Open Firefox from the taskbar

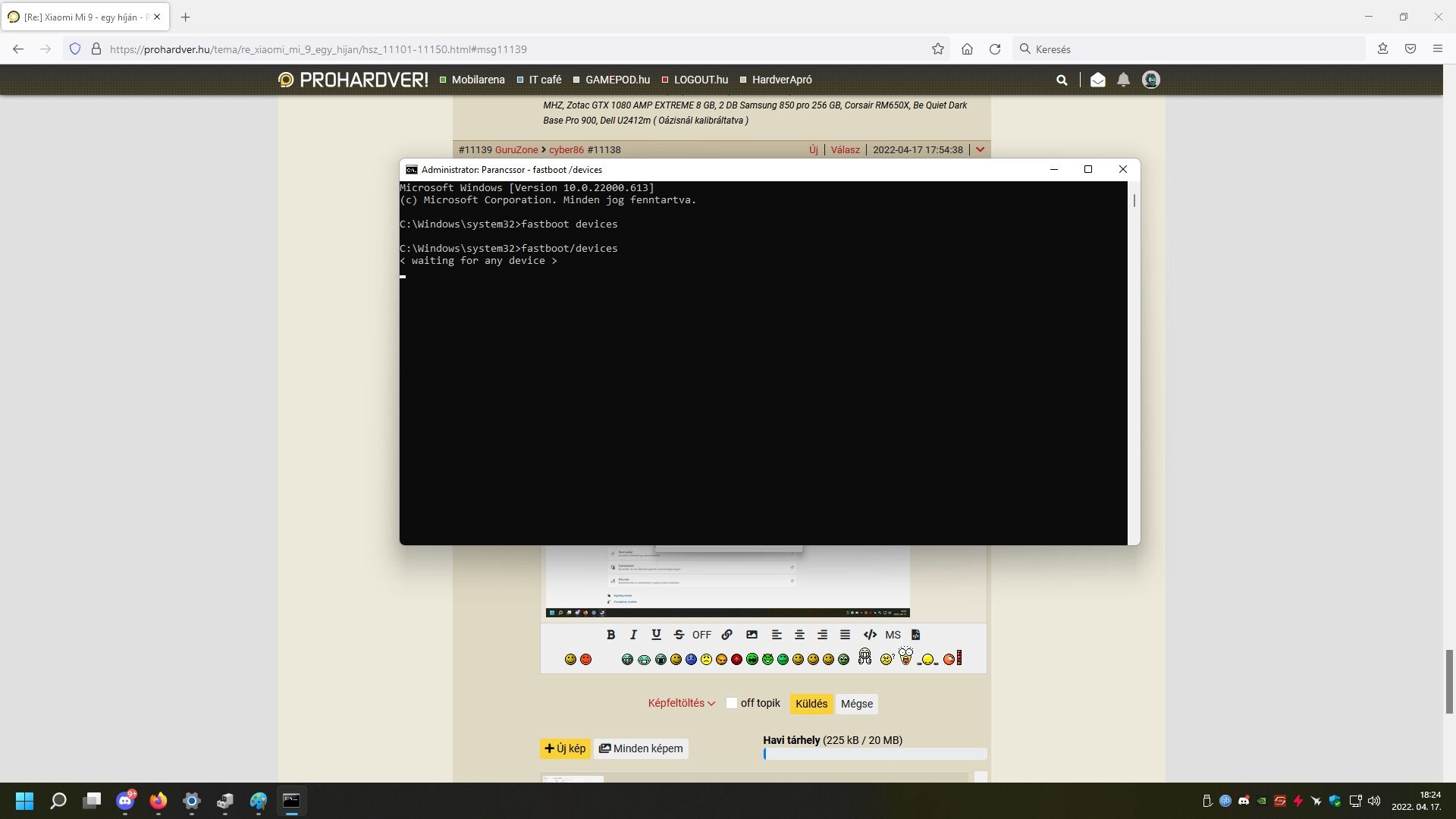[x=158, y=801]
